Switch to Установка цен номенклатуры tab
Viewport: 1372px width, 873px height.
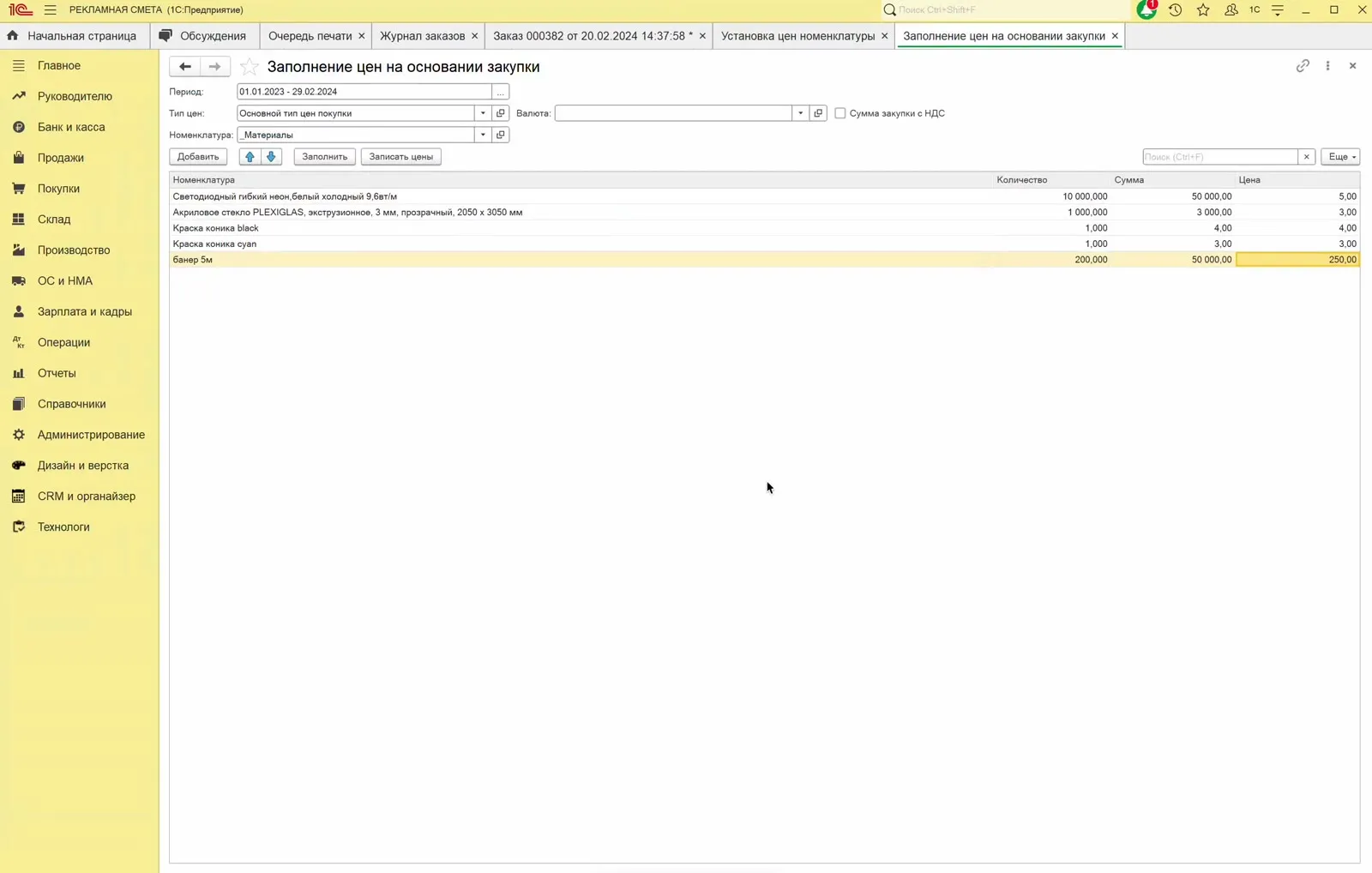tap(797, 36)
